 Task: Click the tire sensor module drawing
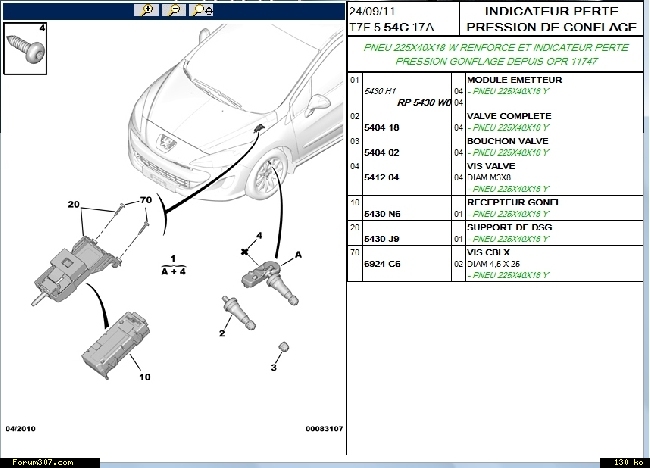[269, 282]
